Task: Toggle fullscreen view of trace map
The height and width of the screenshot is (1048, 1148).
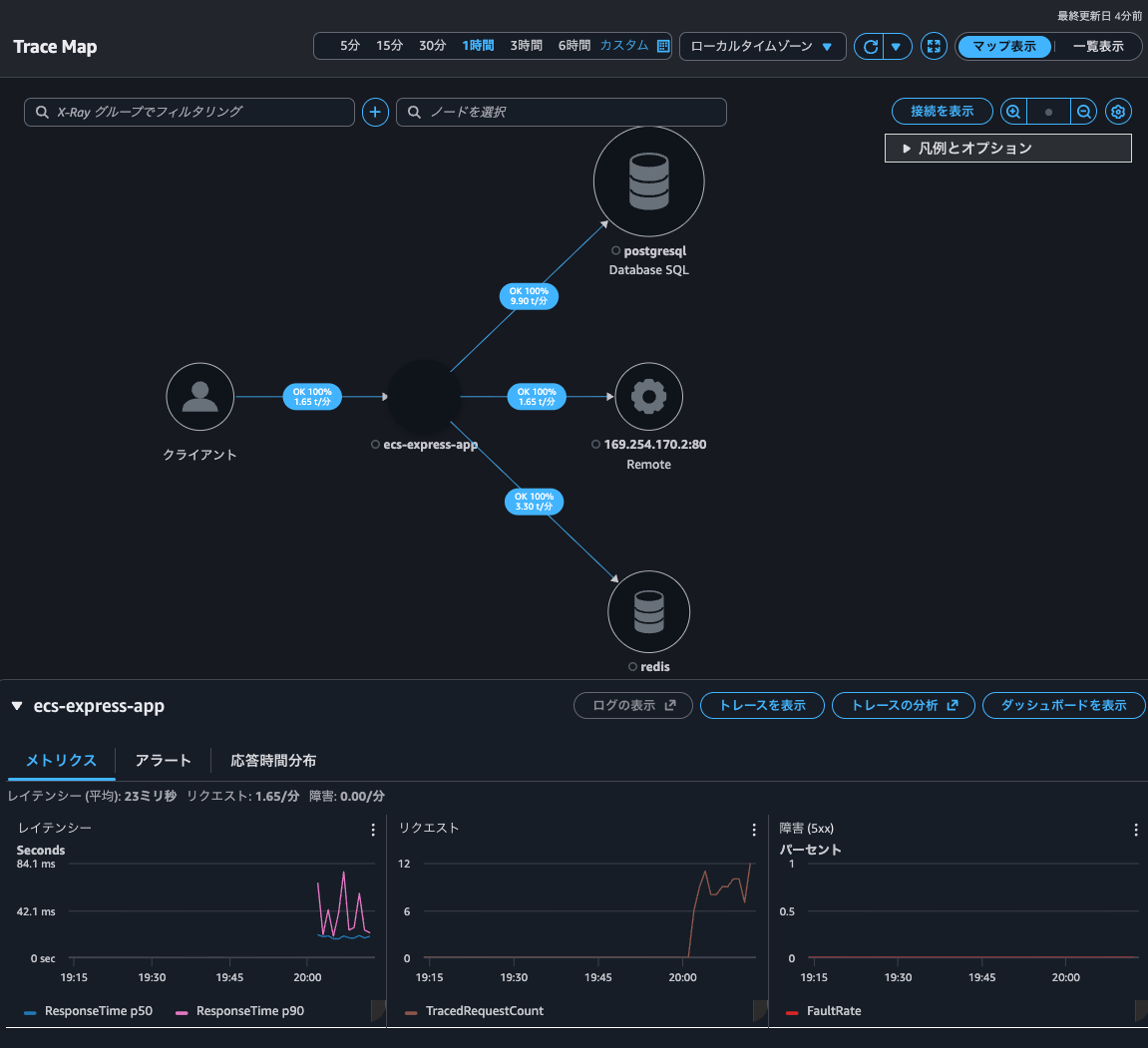Action: coord(934,47)
